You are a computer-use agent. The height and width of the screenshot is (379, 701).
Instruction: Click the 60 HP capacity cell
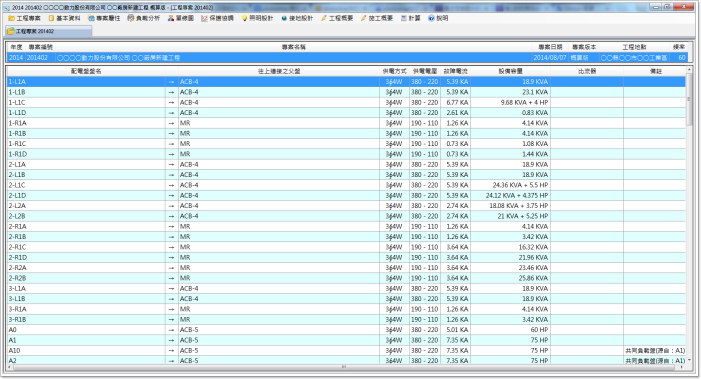[510, 330]
